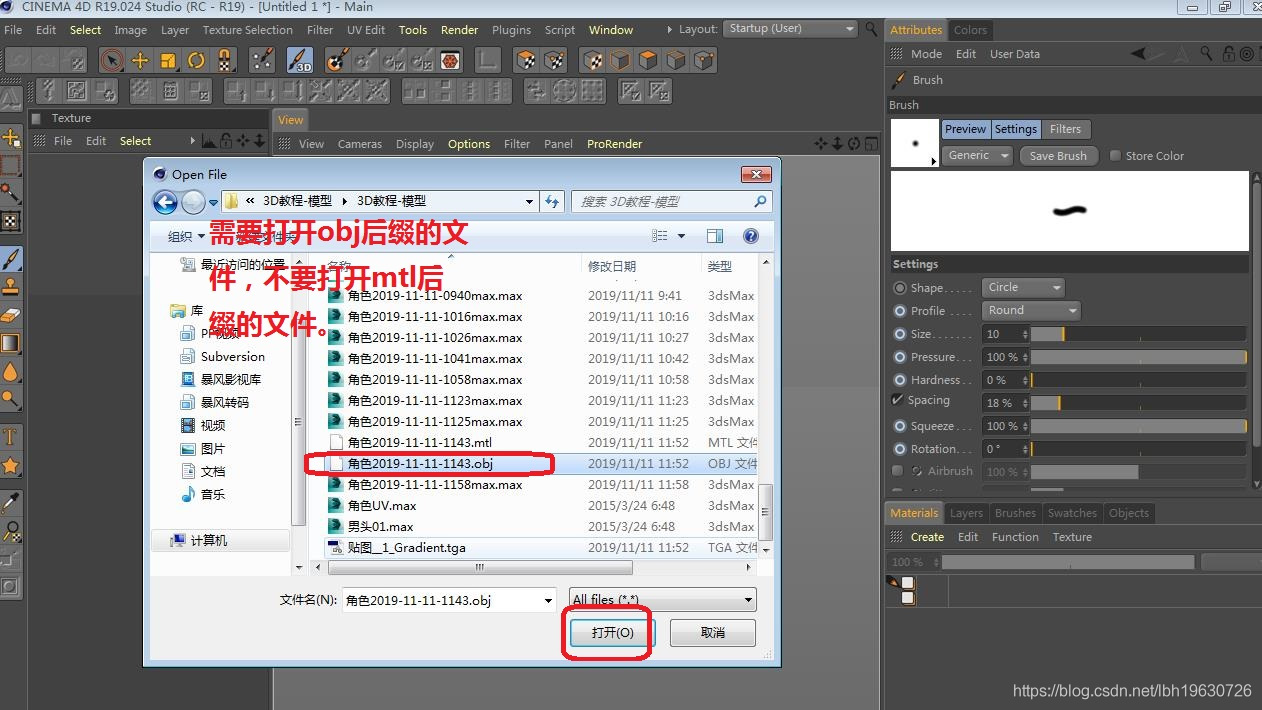The width and height of the screenshot is (1262, 710).
Task: Toggle the Hardness effector circle
Action: [900, 380]
